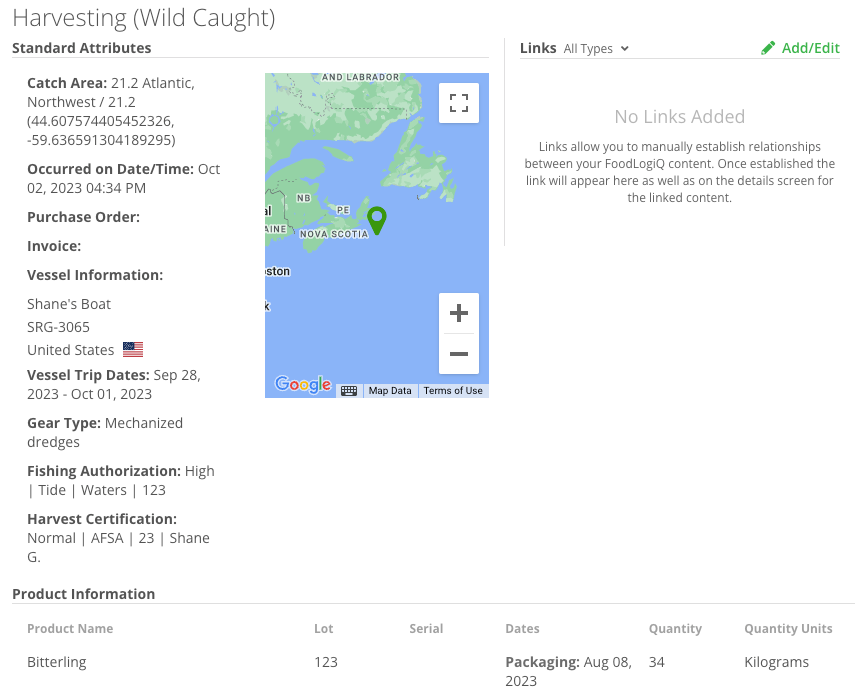The width and height of the screenshot is (866, 699).
Task: Click the Catch Area label
Action: 67,83
